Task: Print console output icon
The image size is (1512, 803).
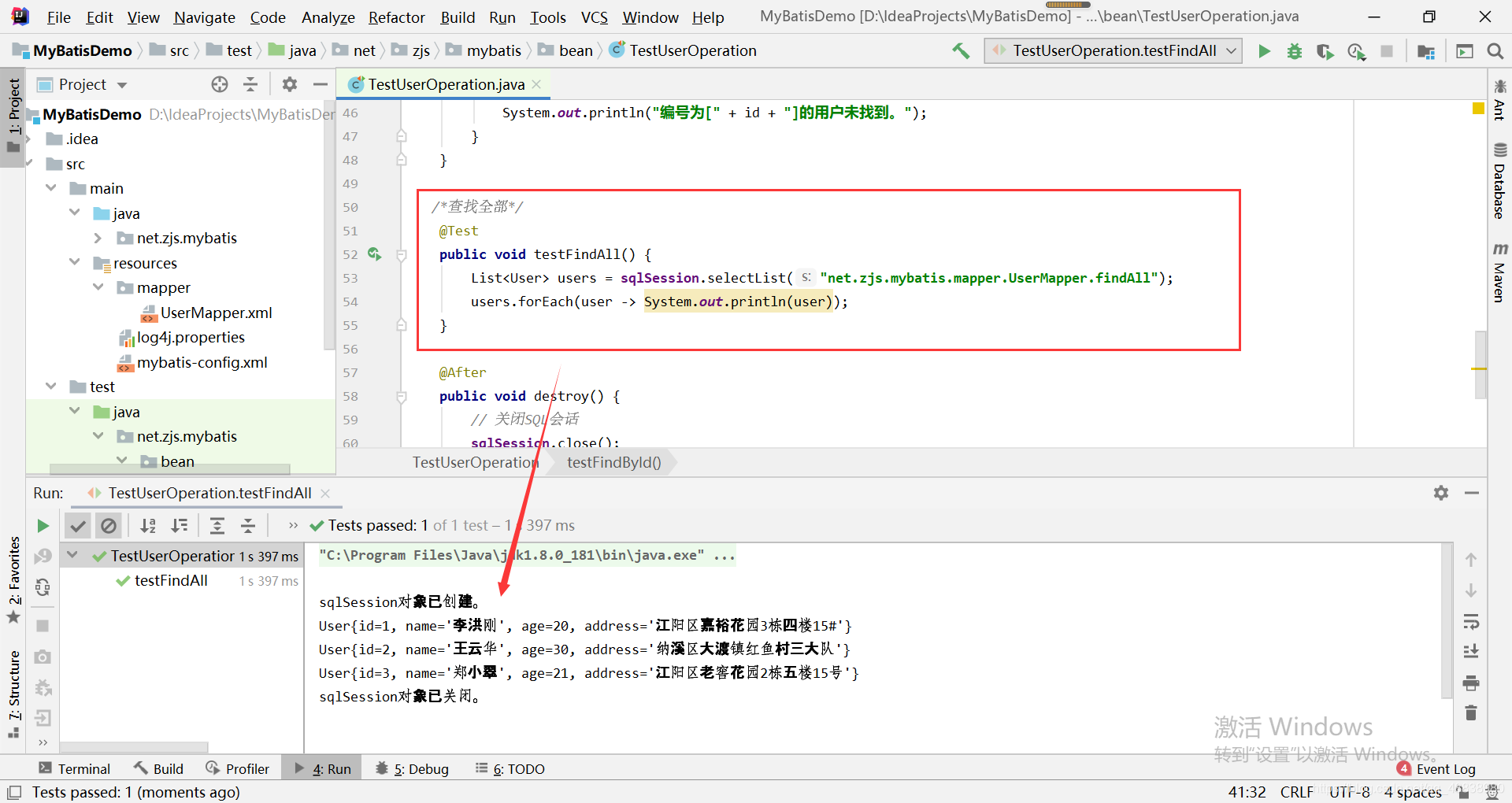Action: coord(1471,683)
